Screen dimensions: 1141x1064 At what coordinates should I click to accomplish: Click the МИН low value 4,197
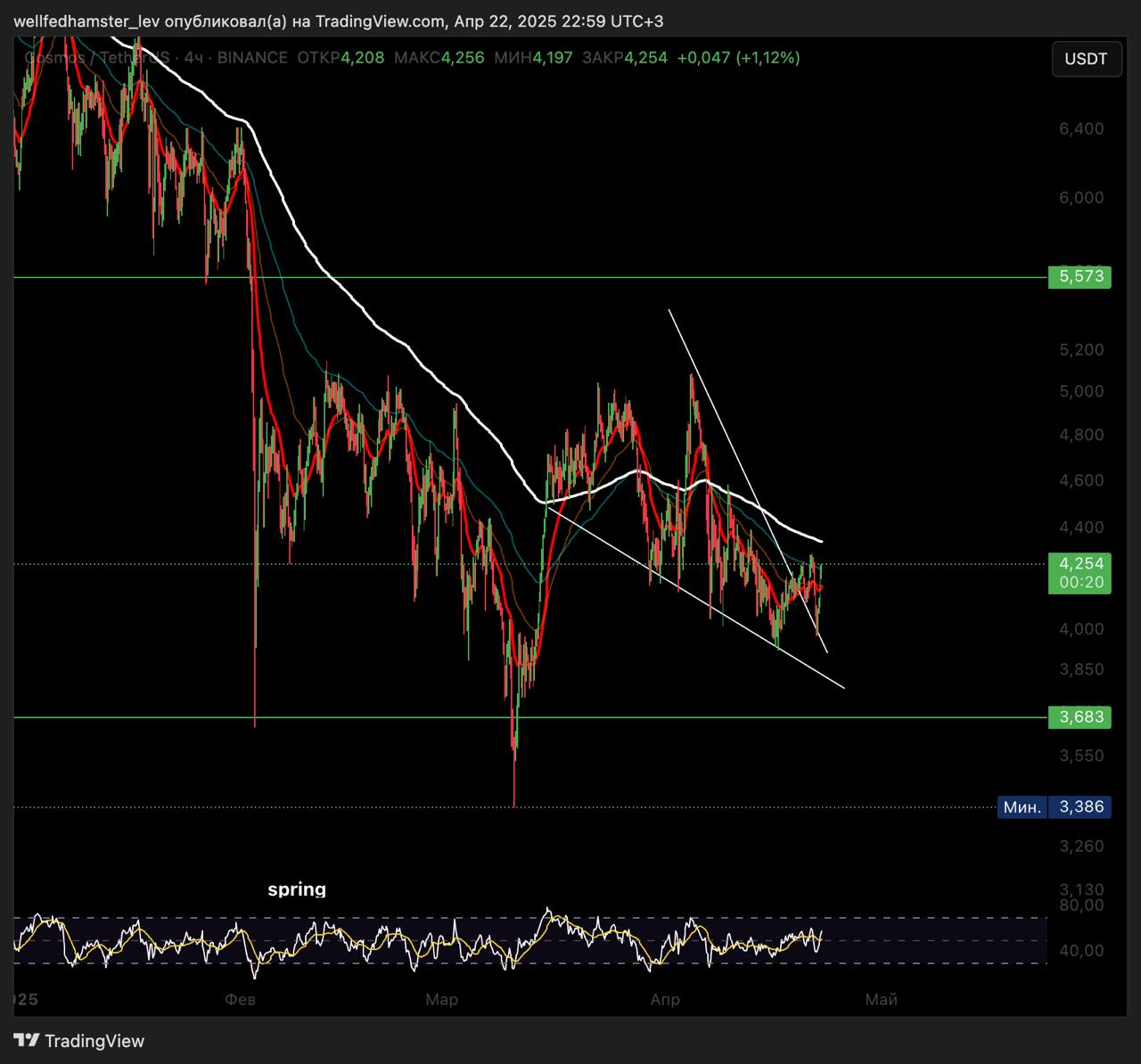click(x=552, y=58)
